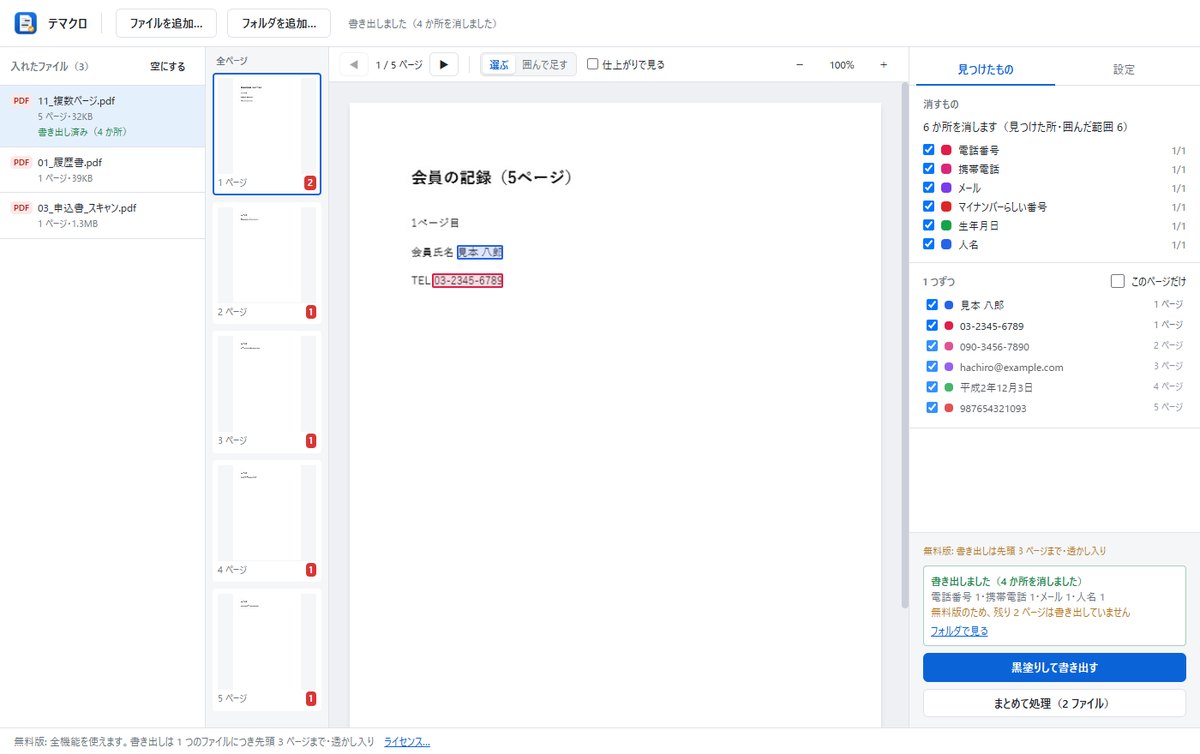Click blue color swatch for 人名

tap(946, 244)
